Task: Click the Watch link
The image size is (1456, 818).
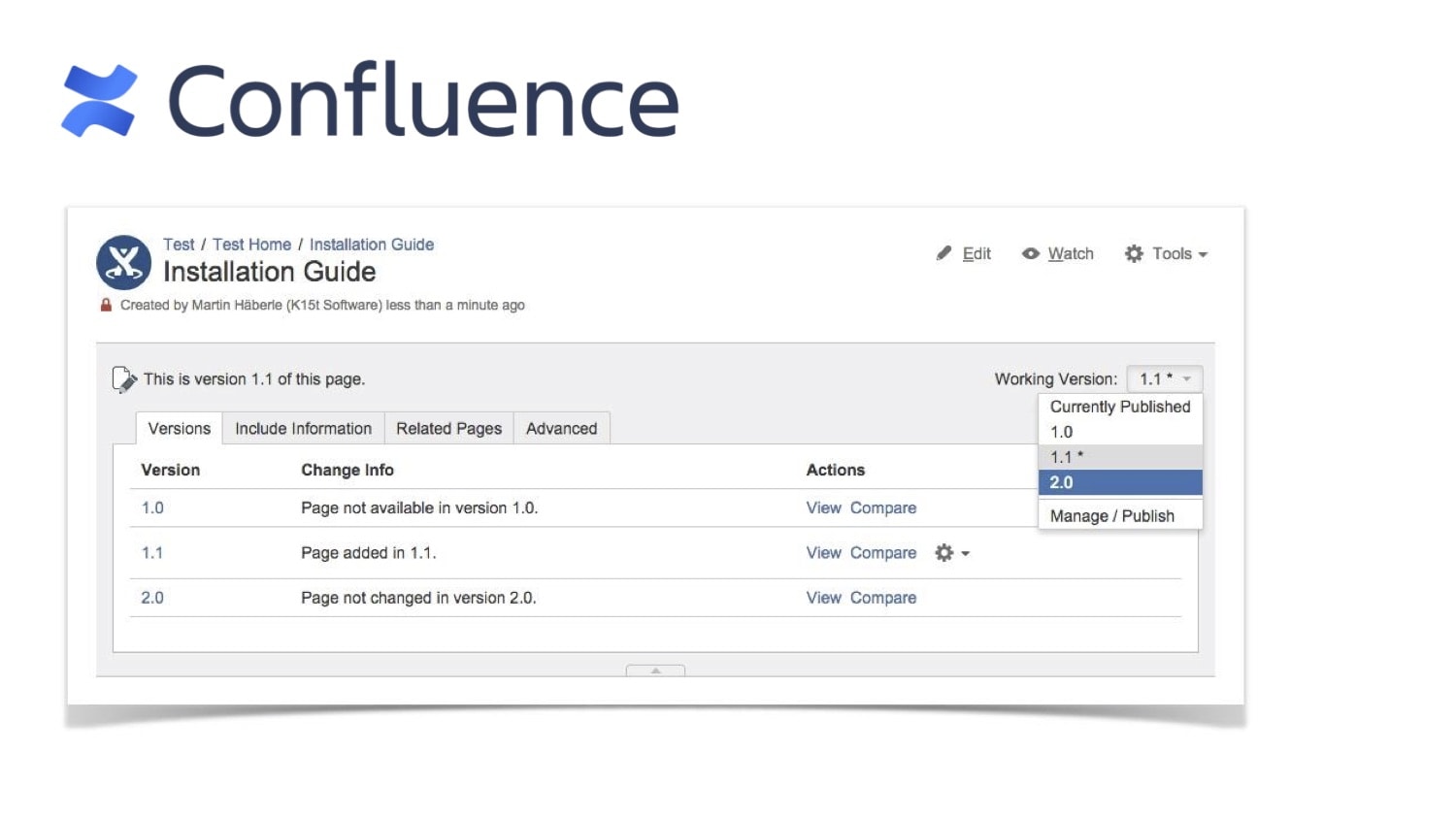Action: point(1071,253)
